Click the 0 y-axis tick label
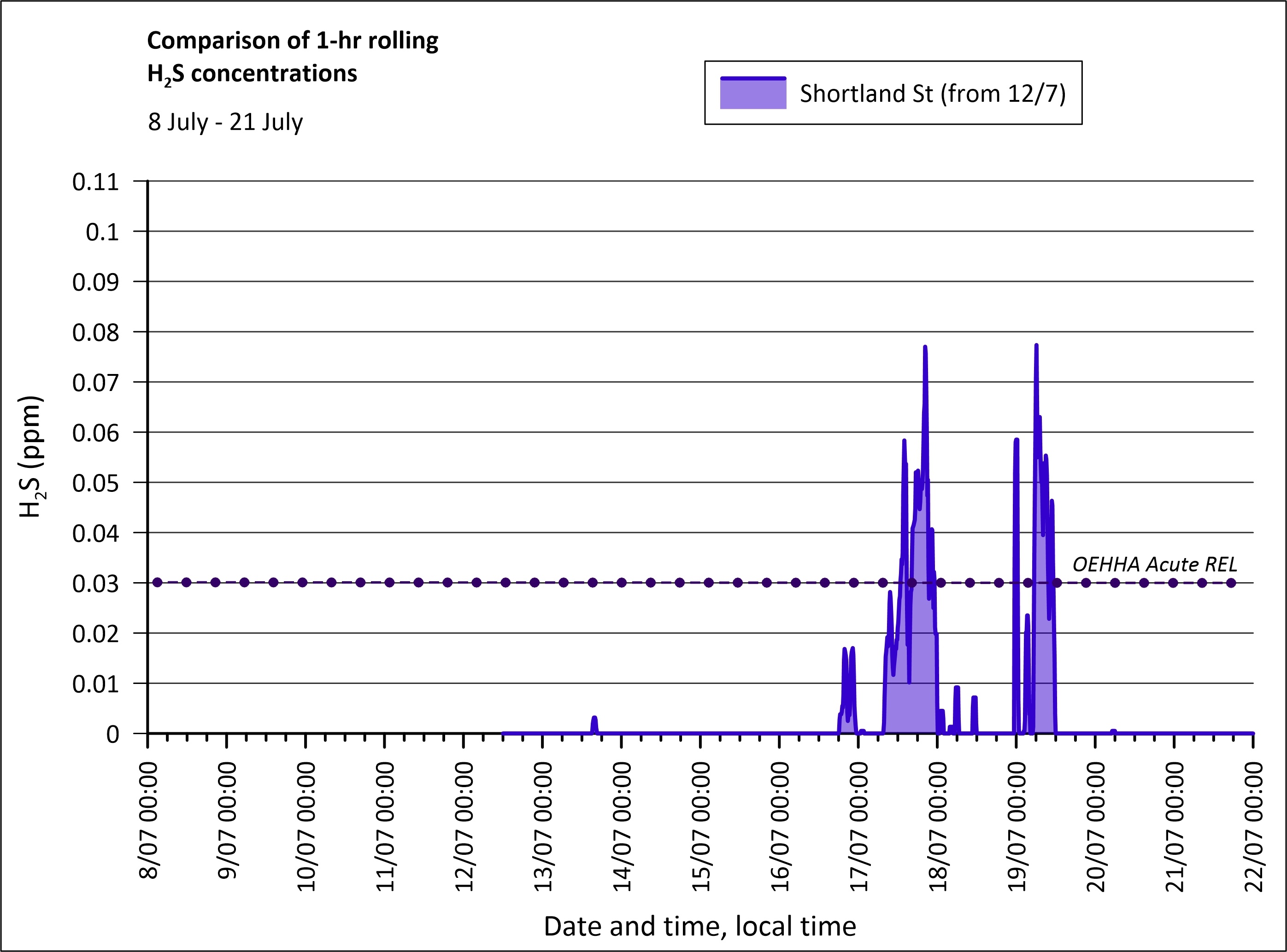The width and height of the screenshot is (1287, 952). pos(112,734)
